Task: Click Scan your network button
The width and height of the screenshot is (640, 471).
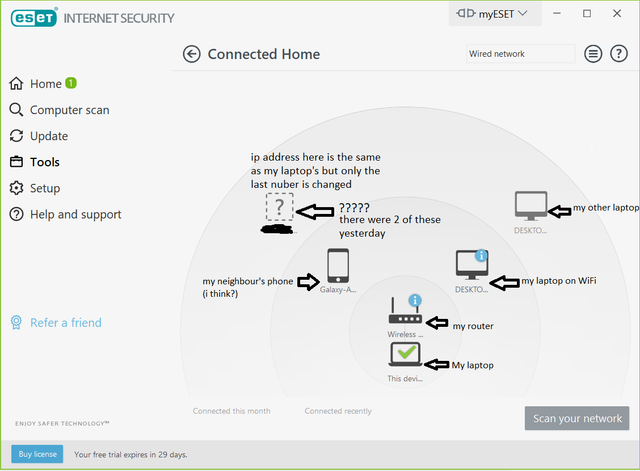Action: pos(577,418)
